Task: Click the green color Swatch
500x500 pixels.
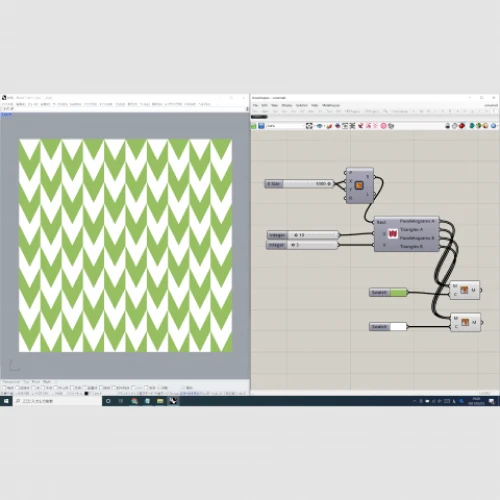Action: [x=398, y=292]
